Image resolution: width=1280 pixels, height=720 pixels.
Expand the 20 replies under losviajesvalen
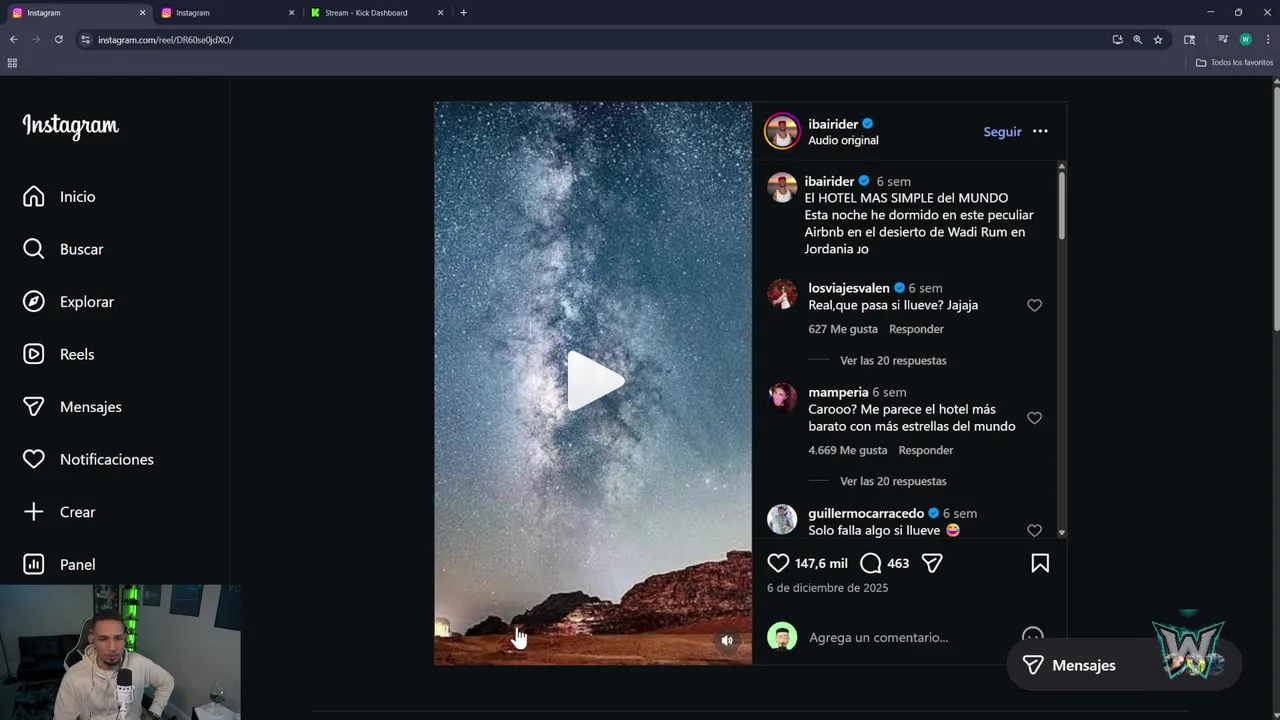point(893,361)
